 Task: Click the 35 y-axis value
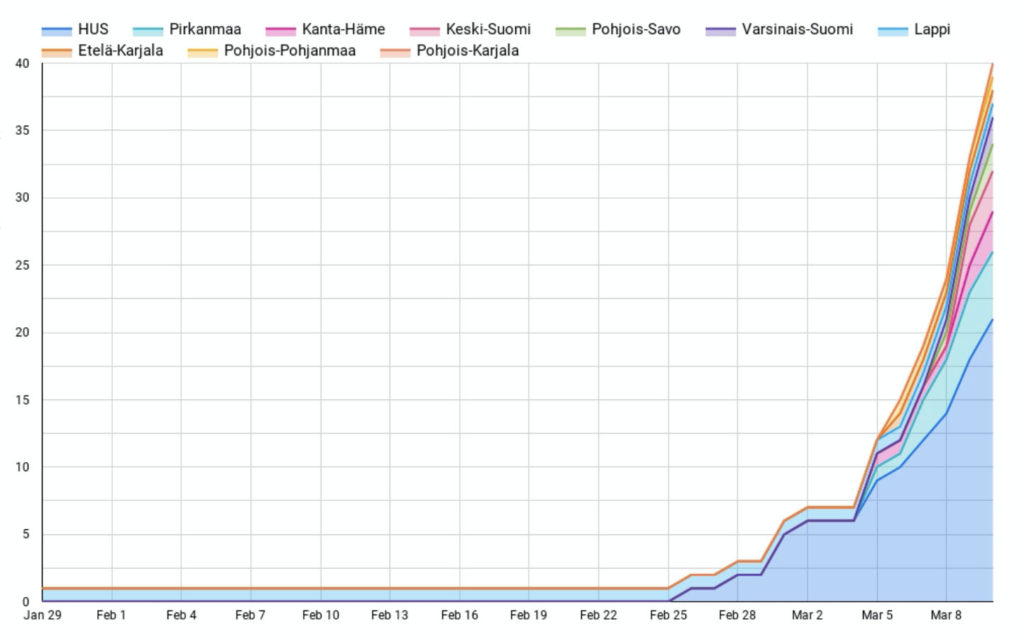[22, 131]
